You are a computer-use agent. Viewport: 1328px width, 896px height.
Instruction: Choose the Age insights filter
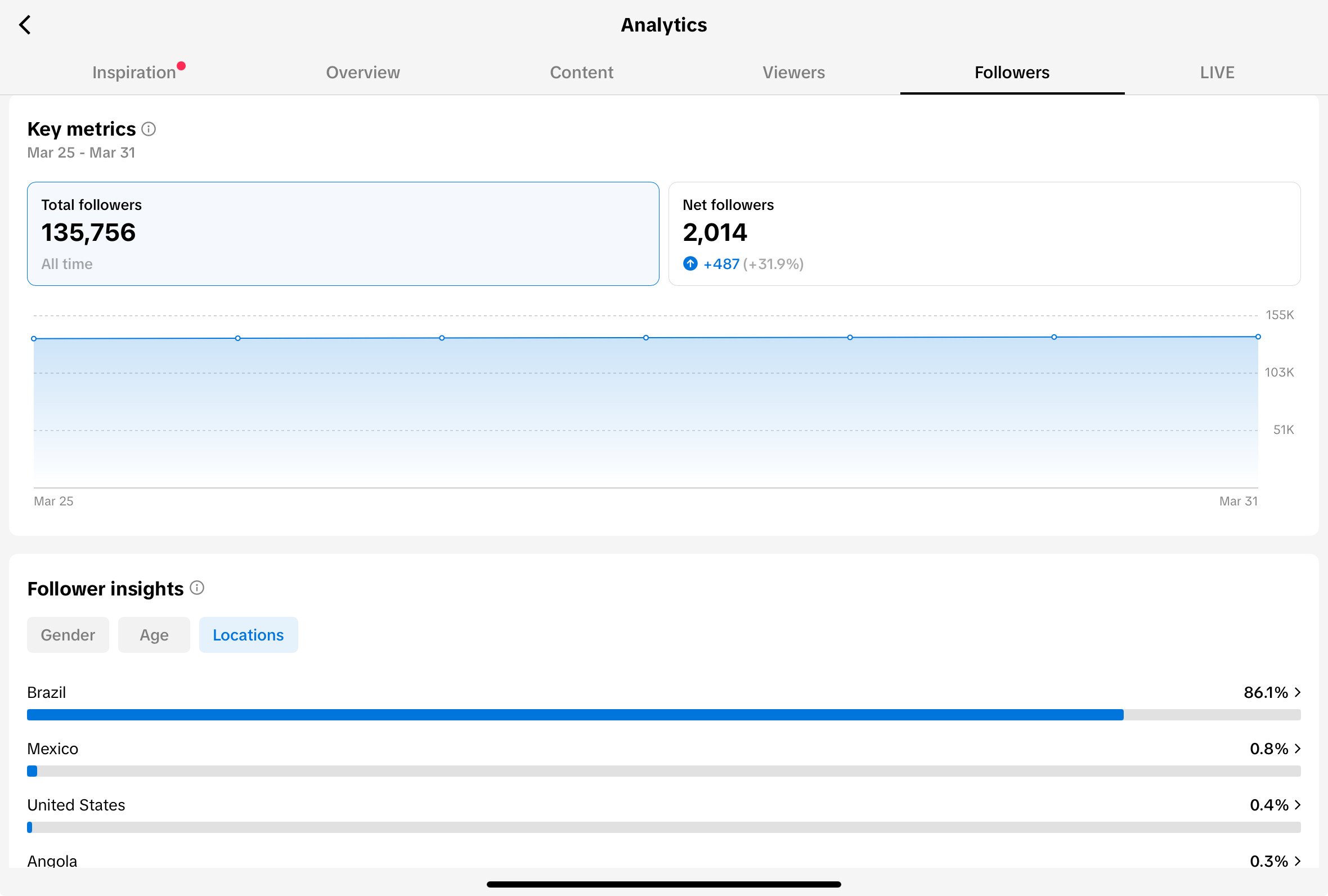click(154, 635)
